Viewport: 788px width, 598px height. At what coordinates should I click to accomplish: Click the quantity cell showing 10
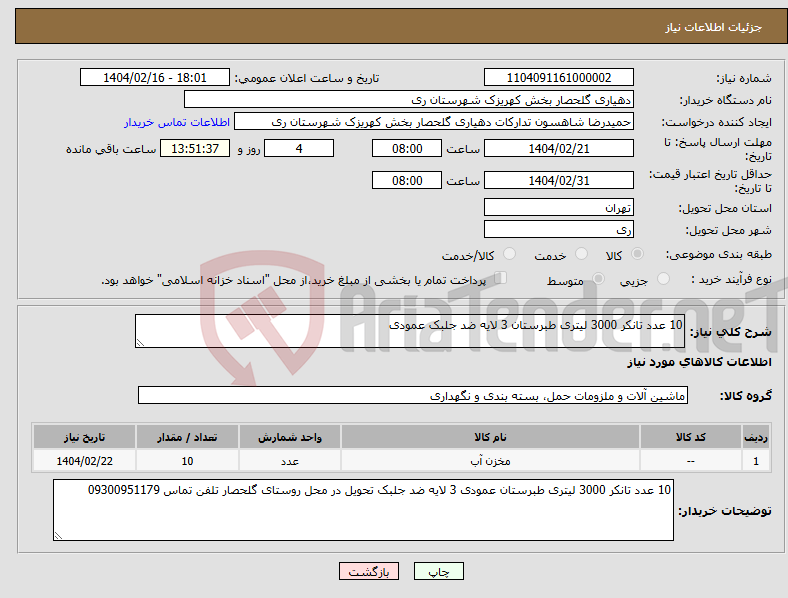point(187,461)
